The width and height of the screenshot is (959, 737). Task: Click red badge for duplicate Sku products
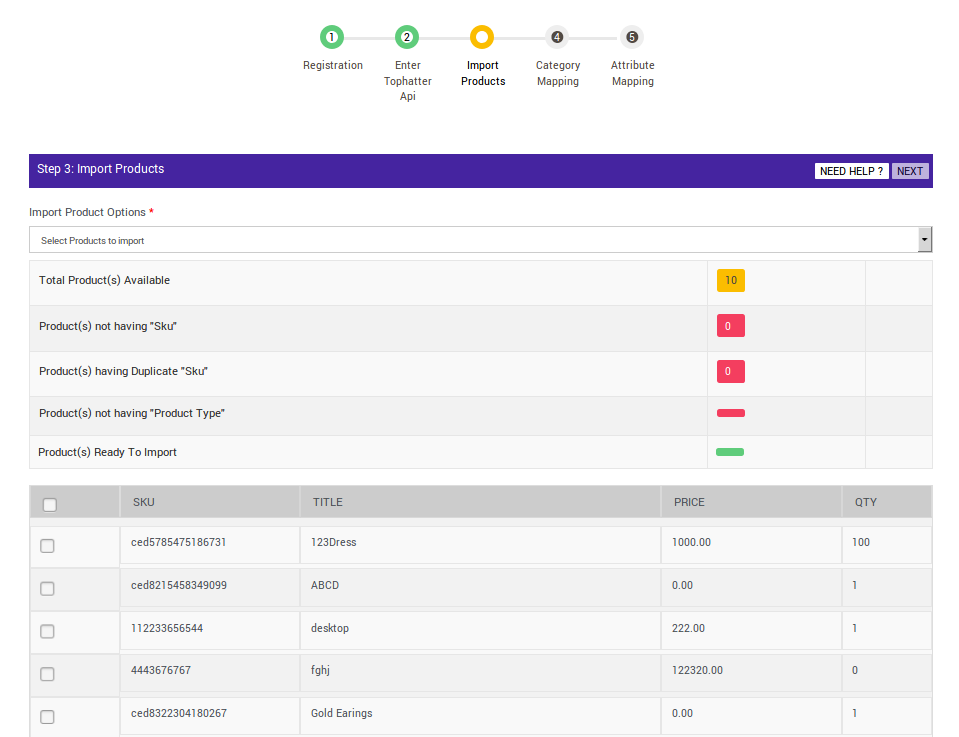(x=730, y=372)
